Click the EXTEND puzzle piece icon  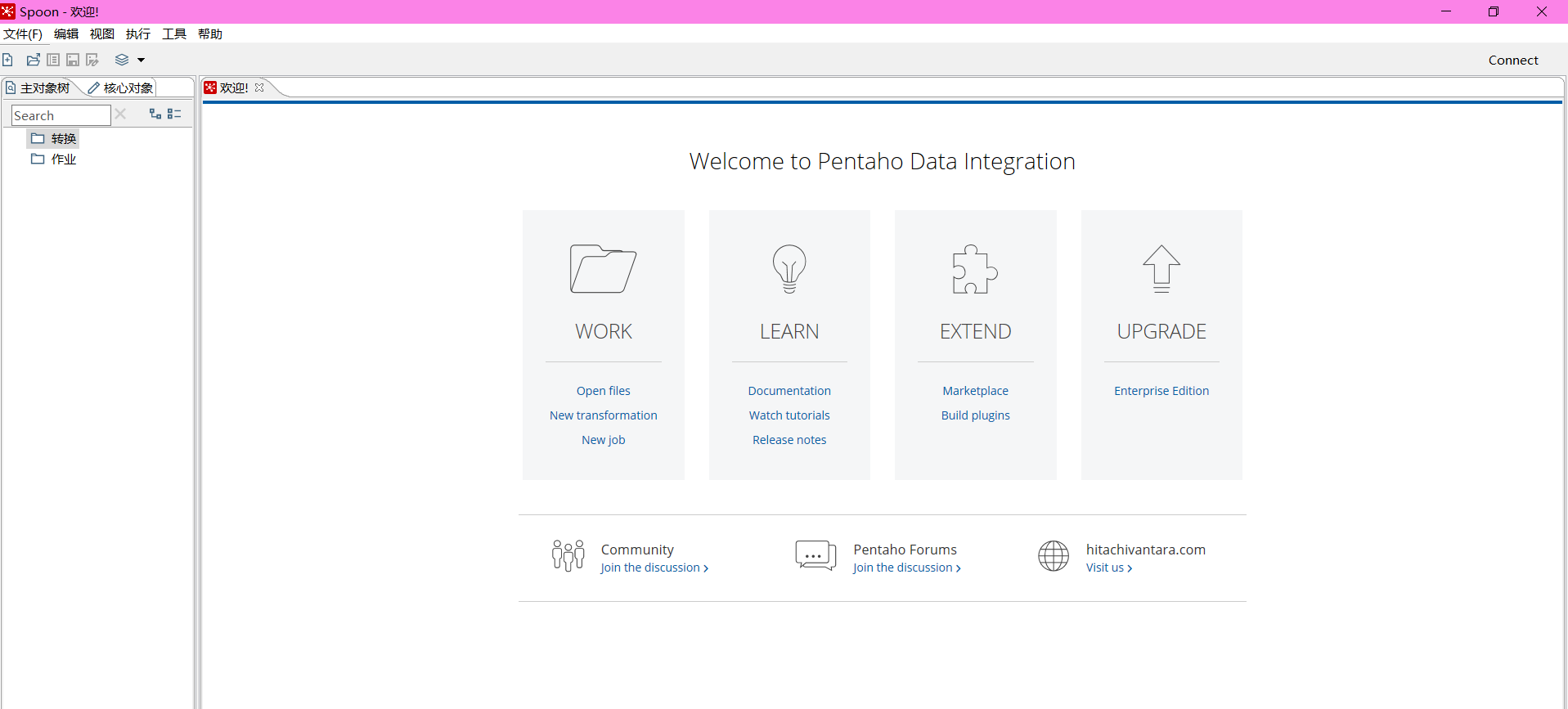pos(975,269)
